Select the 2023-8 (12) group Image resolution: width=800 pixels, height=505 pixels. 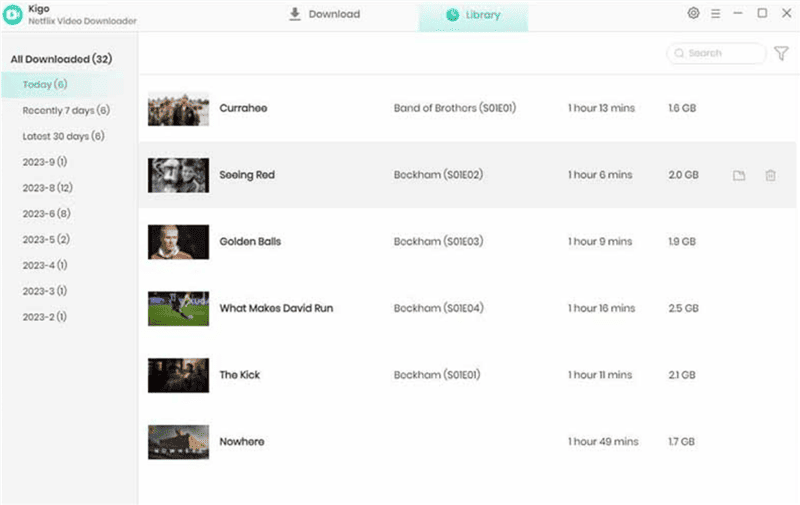(47, 188)
